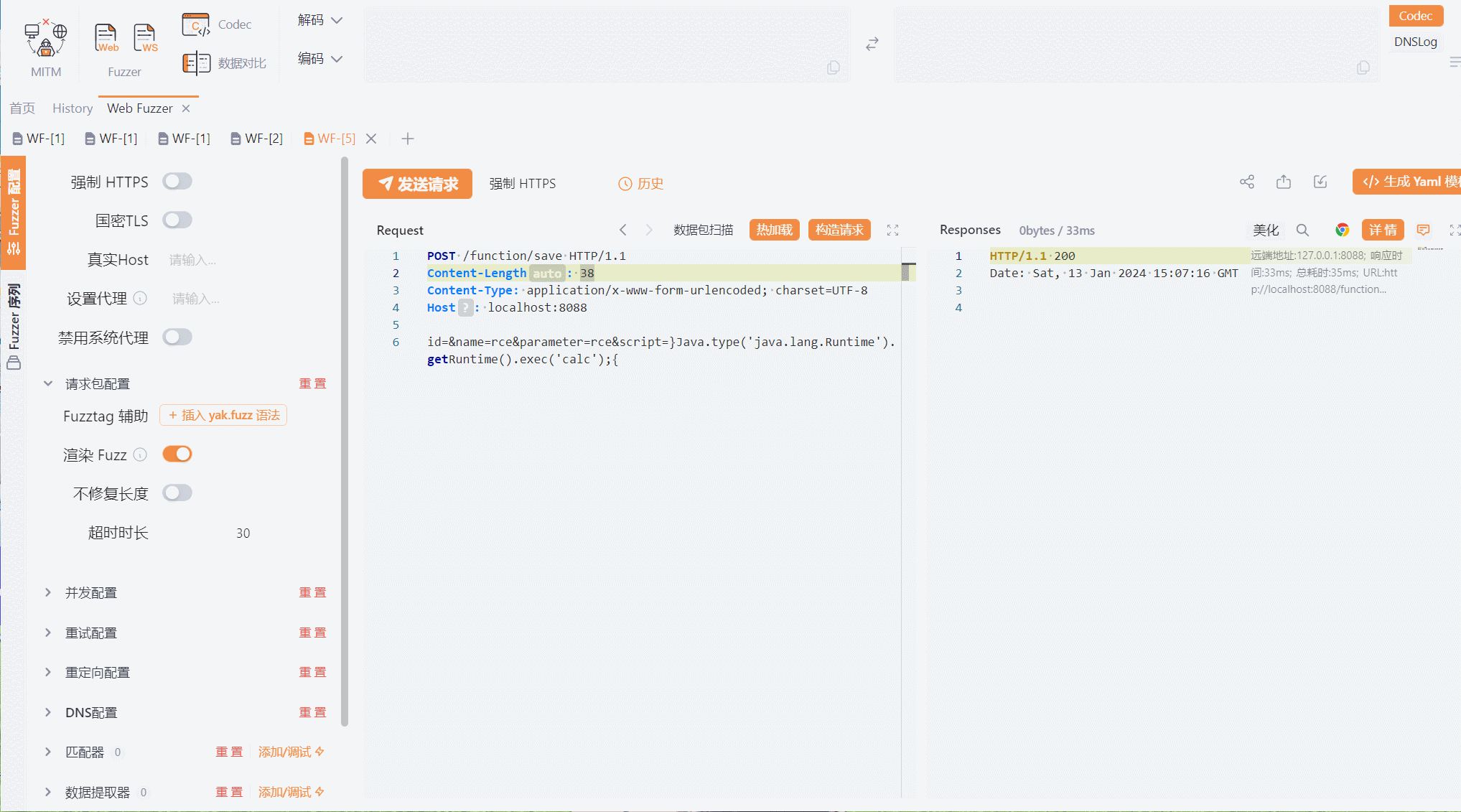Viewport: 1461px width, 812px height.
Task: Toggle the 渲染 Fuzz switch on
Action: [x=177, y=455]
